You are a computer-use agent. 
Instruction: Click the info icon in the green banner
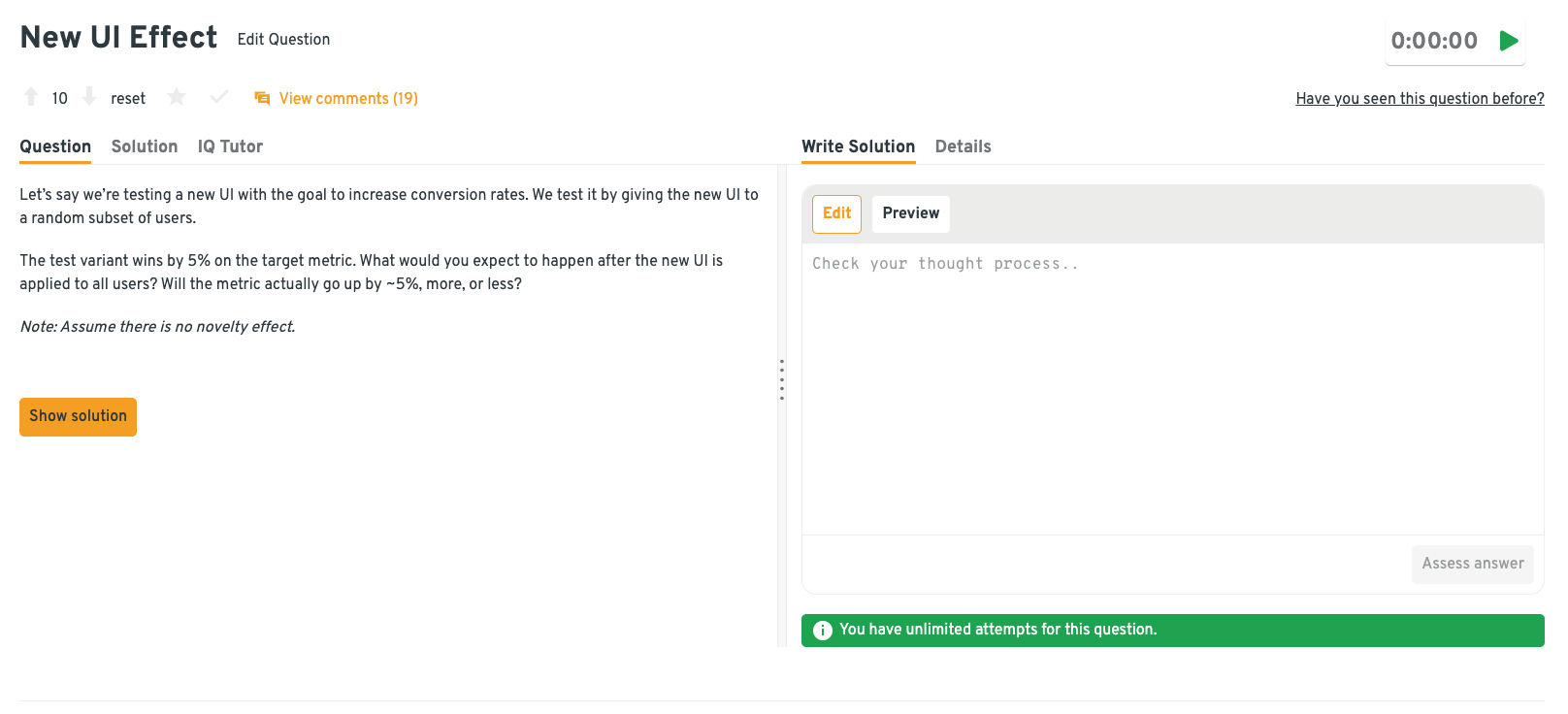pyautogui.click(x=823, y=631)
